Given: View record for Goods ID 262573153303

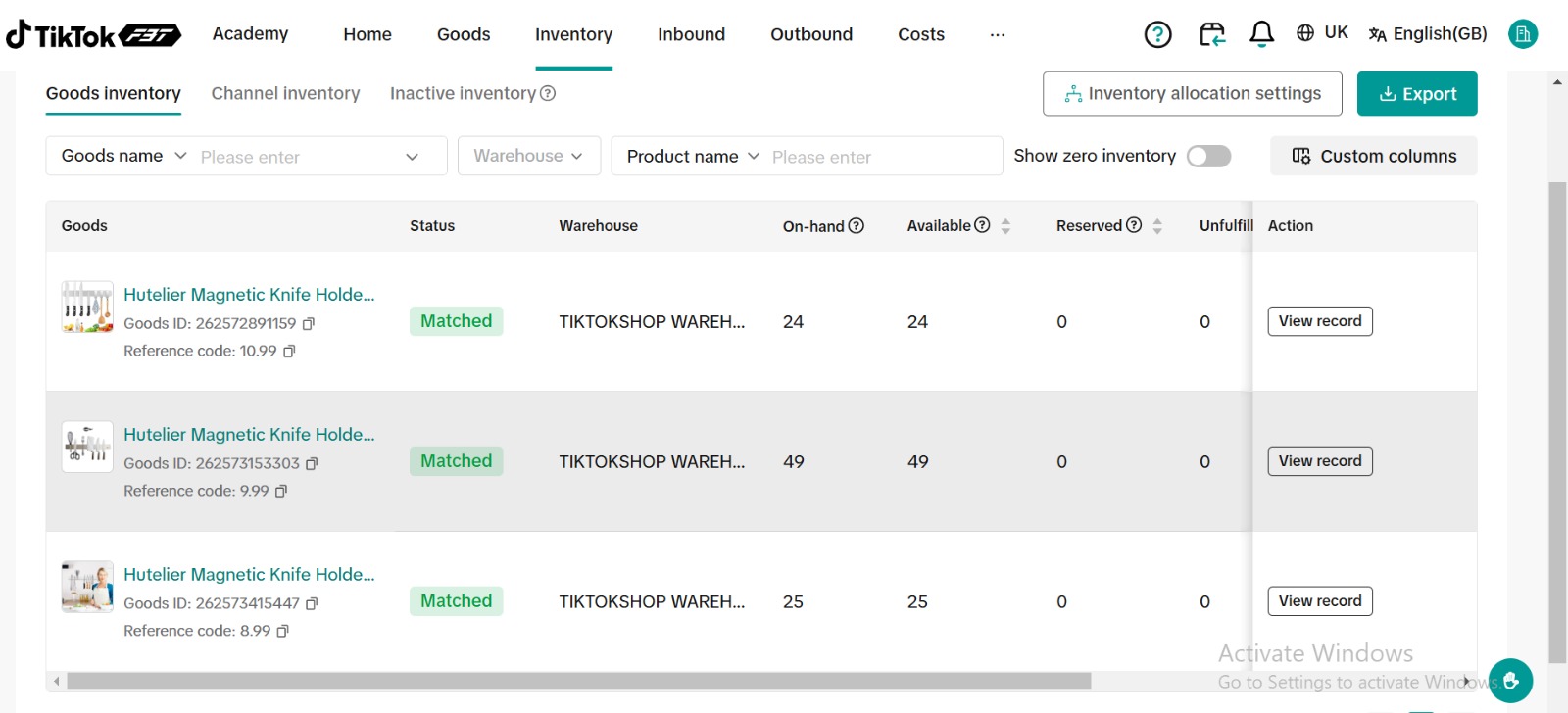Looking at the screenshot, I should tap(1320, 461).
